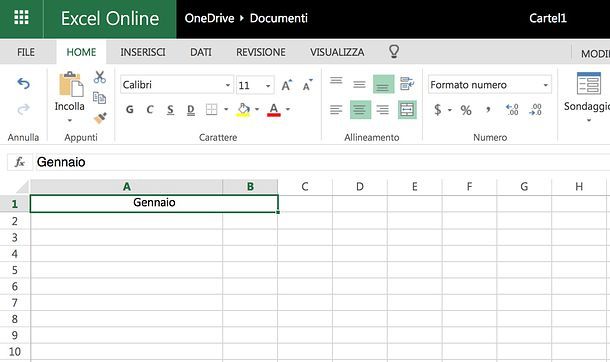Open the font color dropdown arrow

click(x=288, y=109)
